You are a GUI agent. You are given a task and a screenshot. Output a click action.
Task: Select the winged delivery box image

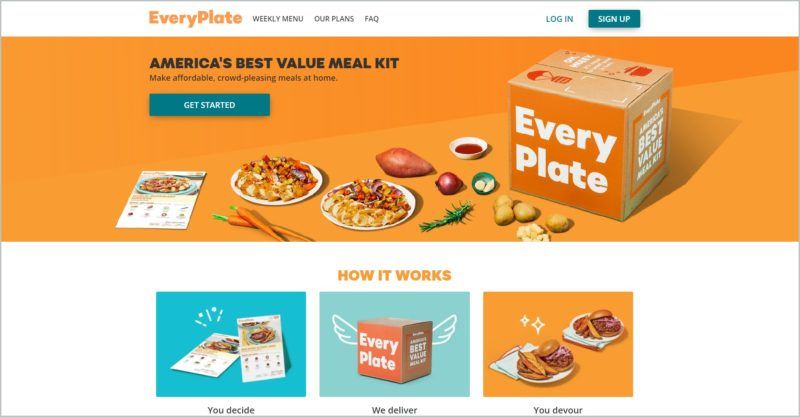[x=394, y=344]
